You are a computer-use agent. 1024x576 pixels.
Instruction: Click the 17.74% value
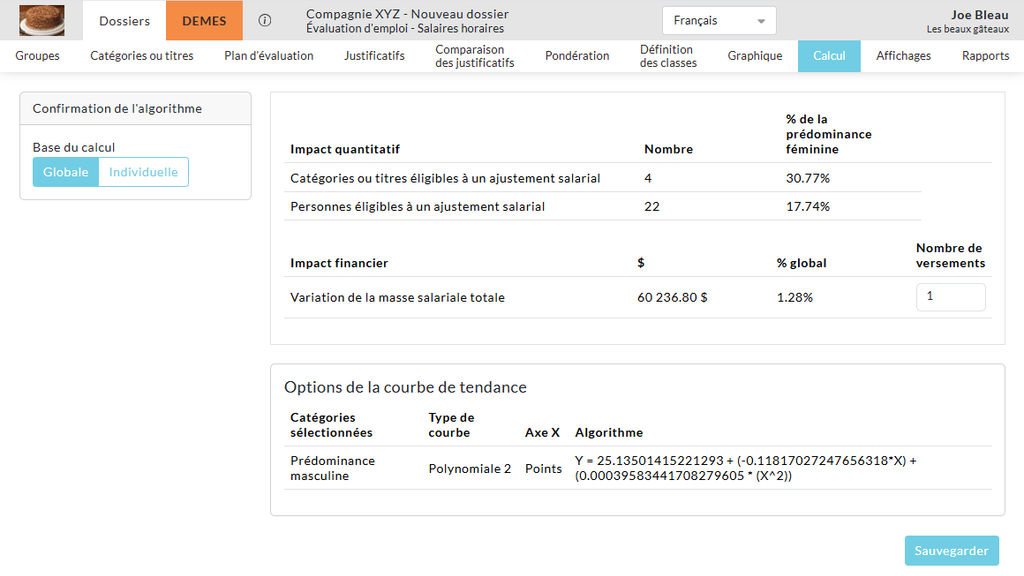808,206
